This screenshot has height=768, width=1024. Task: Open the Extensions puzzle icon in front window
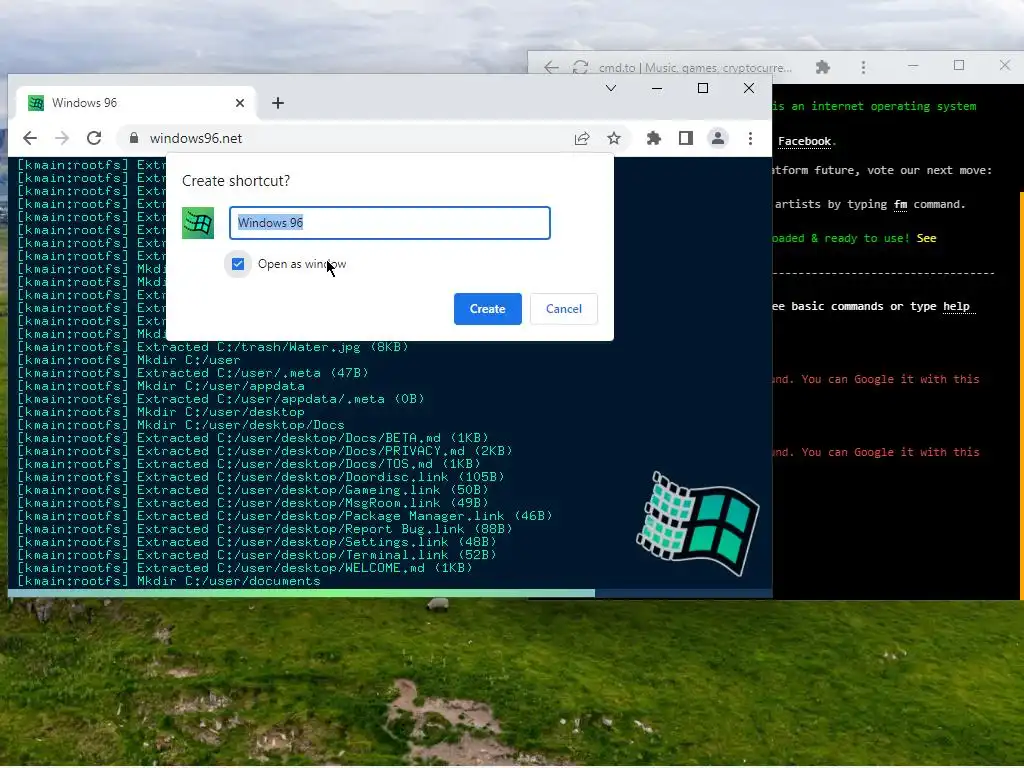[654, 138]
